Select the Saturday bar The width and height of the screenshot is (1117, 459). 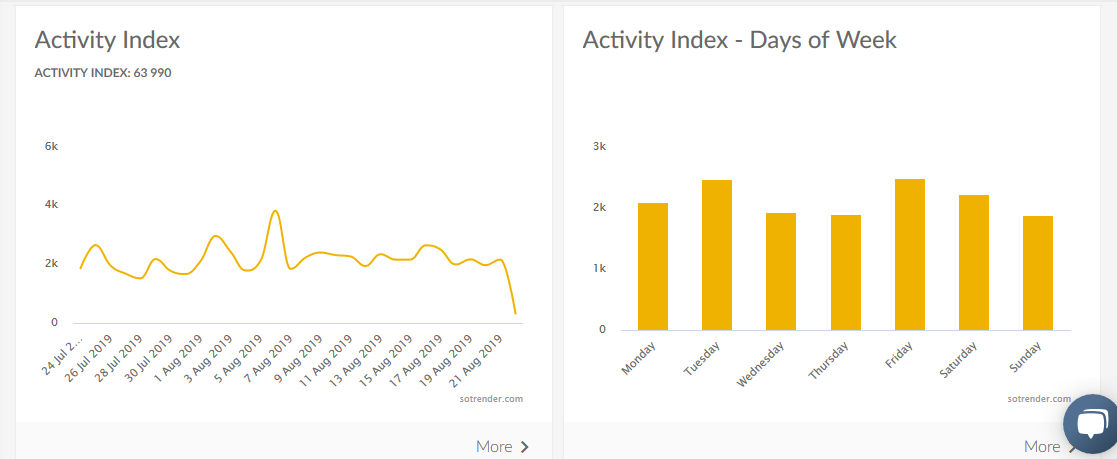[974, 262]
